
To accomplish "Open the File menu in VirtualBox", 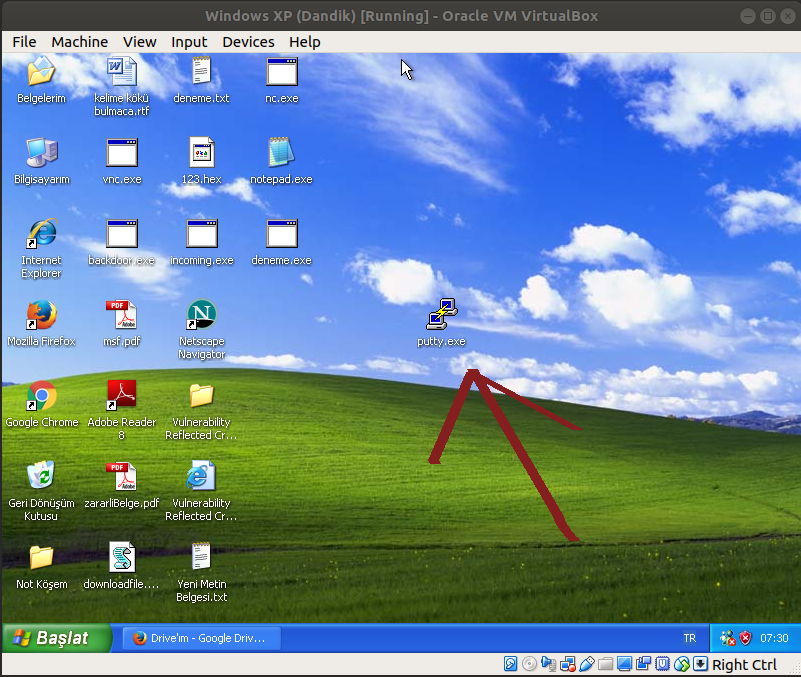I will [24, 42].
